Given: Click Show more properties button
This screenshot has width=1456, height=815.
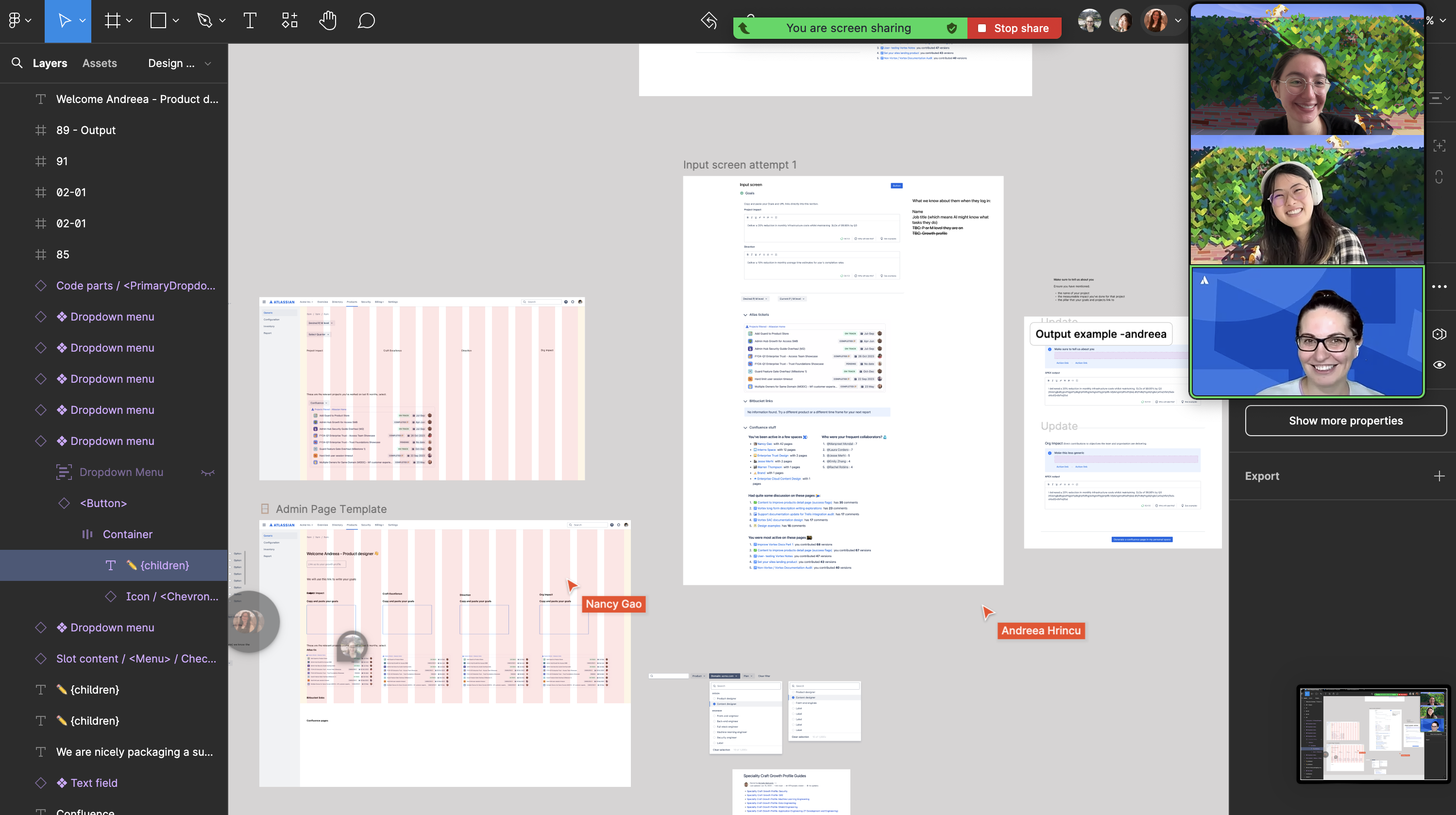Looking at the screenshot, I should click(1345, 421).
